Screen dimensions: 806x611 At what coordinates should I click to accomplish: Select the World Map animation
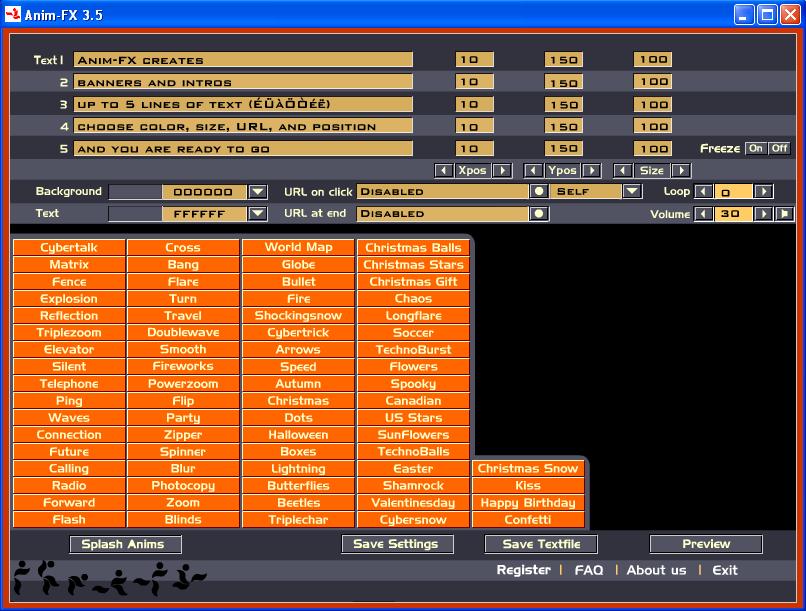coord(299,248)
